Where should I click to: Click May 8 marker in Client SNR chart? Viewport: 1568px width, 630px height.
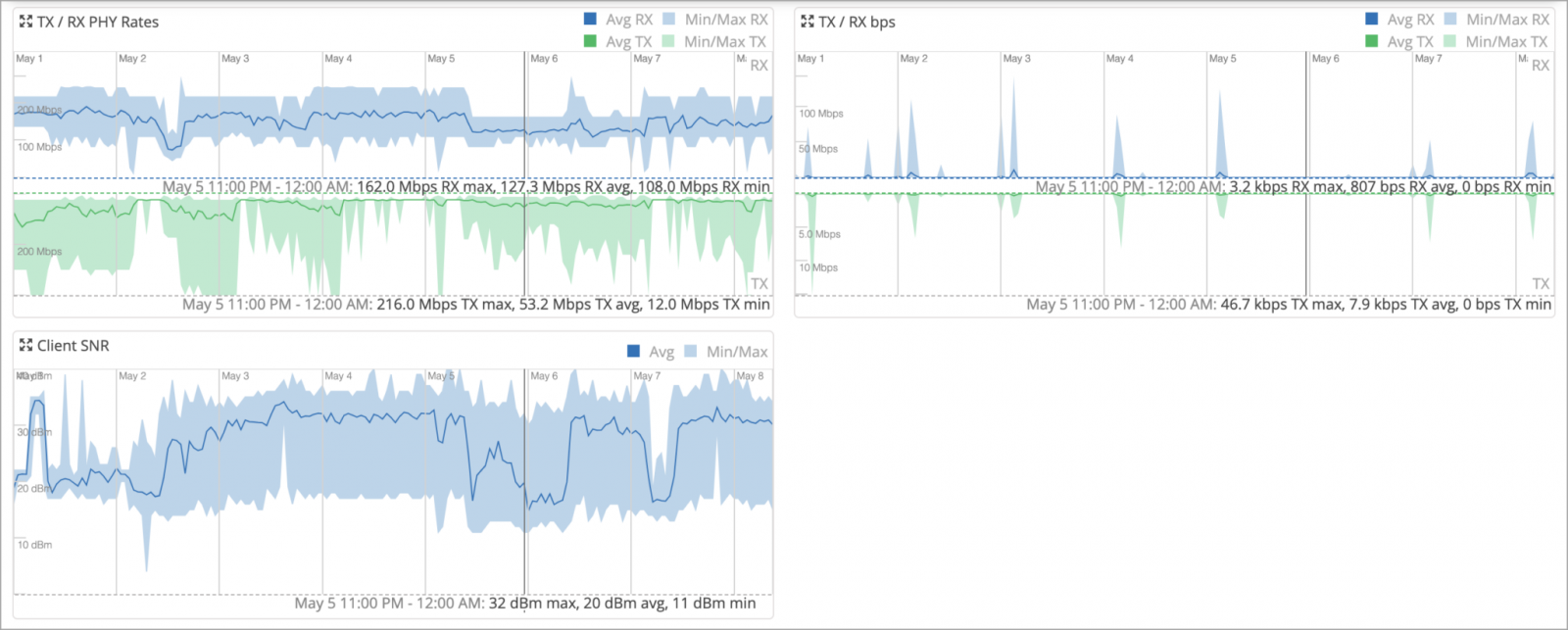(x=747, y=376)
